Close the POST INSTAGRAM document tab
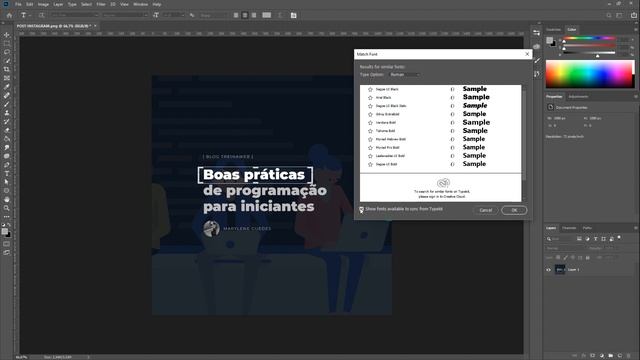This screenshot has height=360, width=640. click(x=96, y=26)
